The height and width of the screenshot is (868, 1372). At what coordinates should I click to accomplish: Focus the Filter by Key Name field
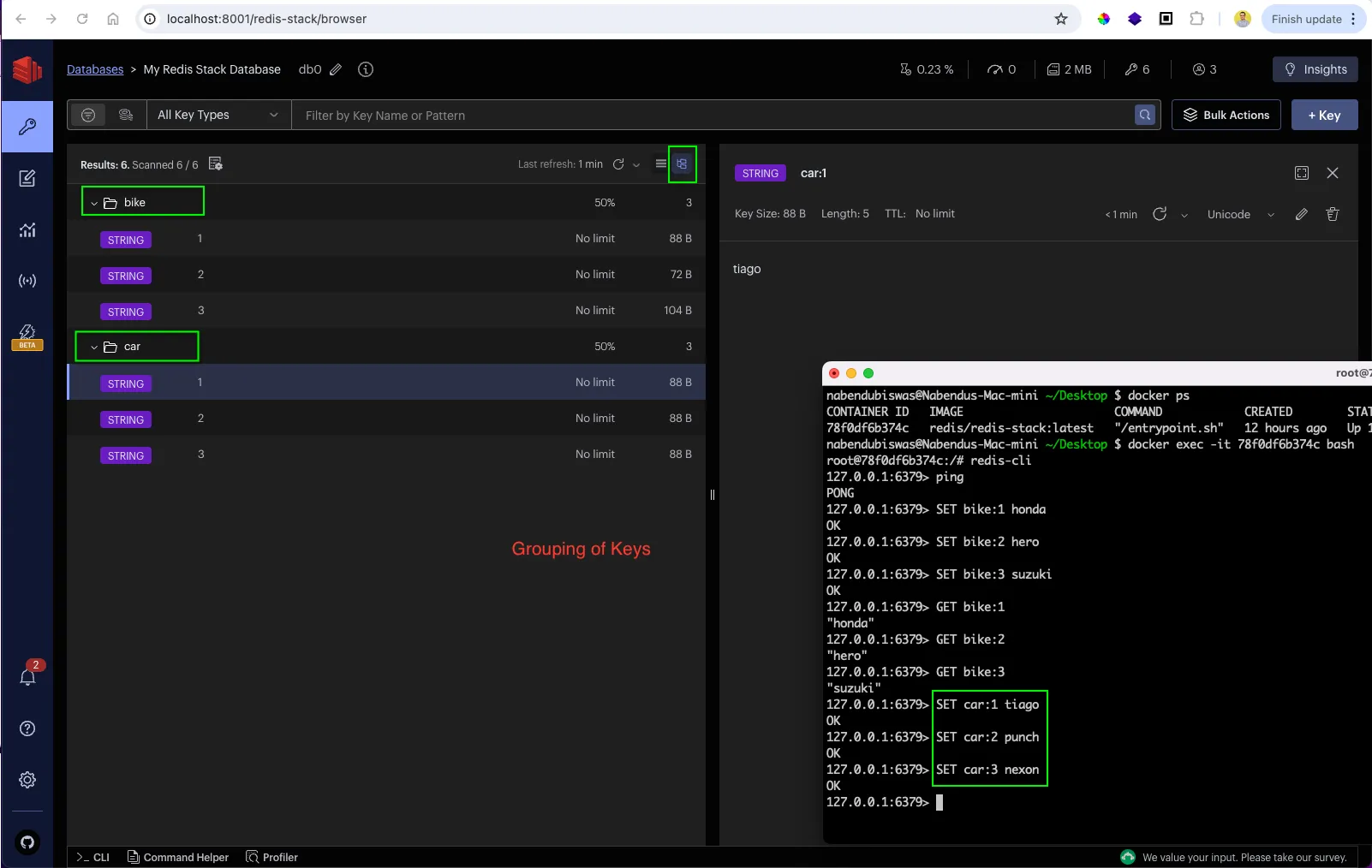[x=715, y=115]
